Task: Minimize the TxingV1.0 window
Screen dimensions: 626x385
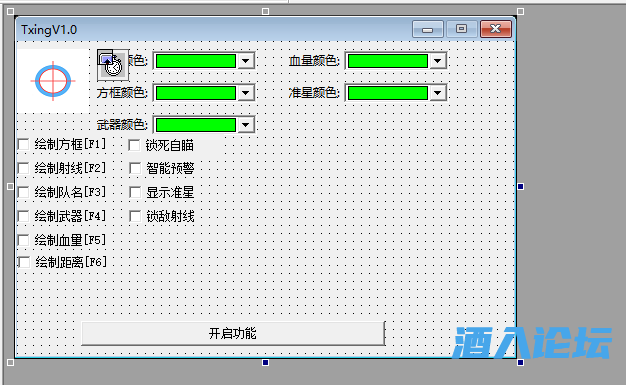Action: pyautogui.click(x=428, y=29)
